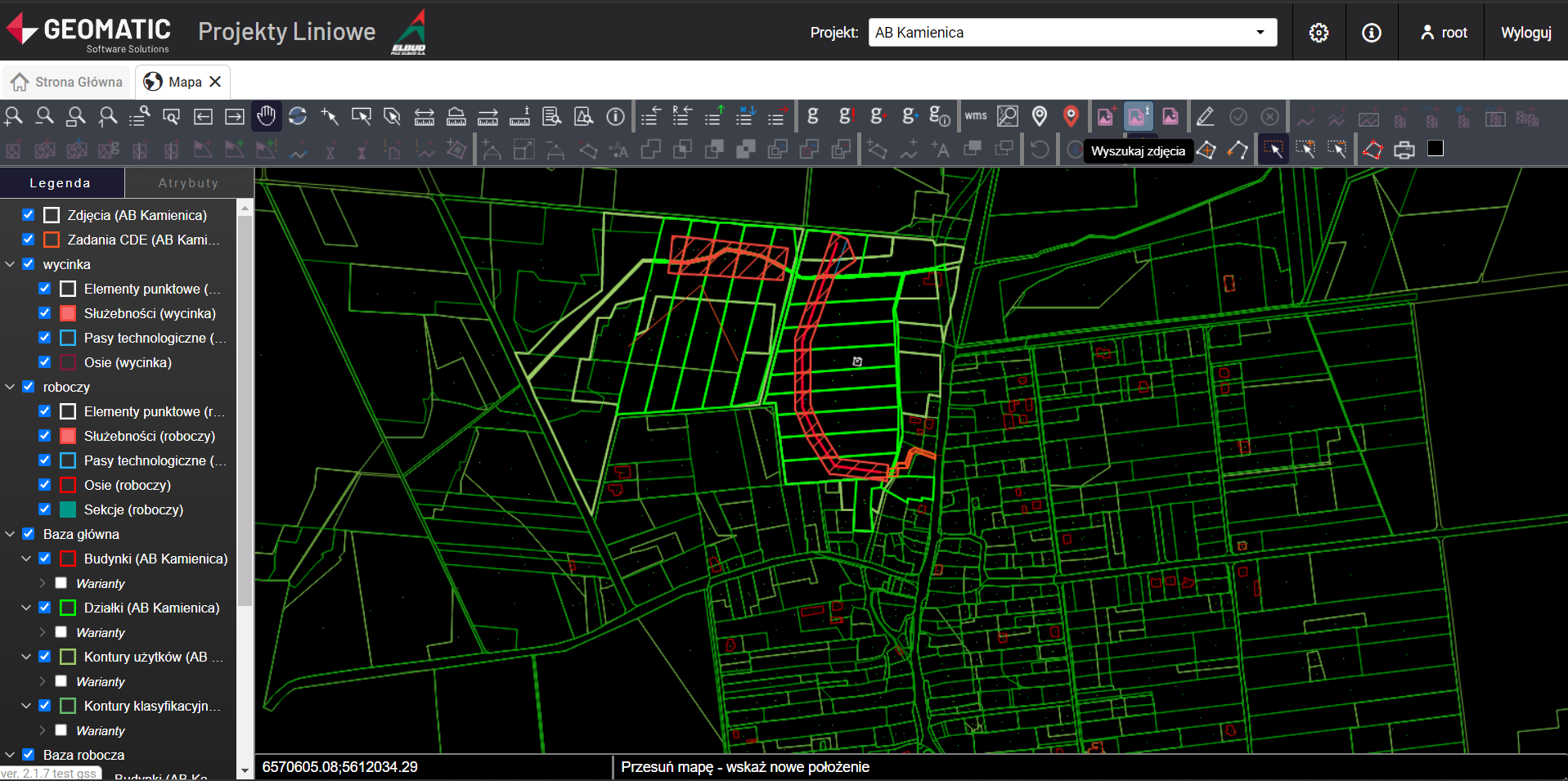Uncheck Zdjęcia (AB Kamienica) layer checkbox
The image size is (1568, 781).
click(29, 215)
